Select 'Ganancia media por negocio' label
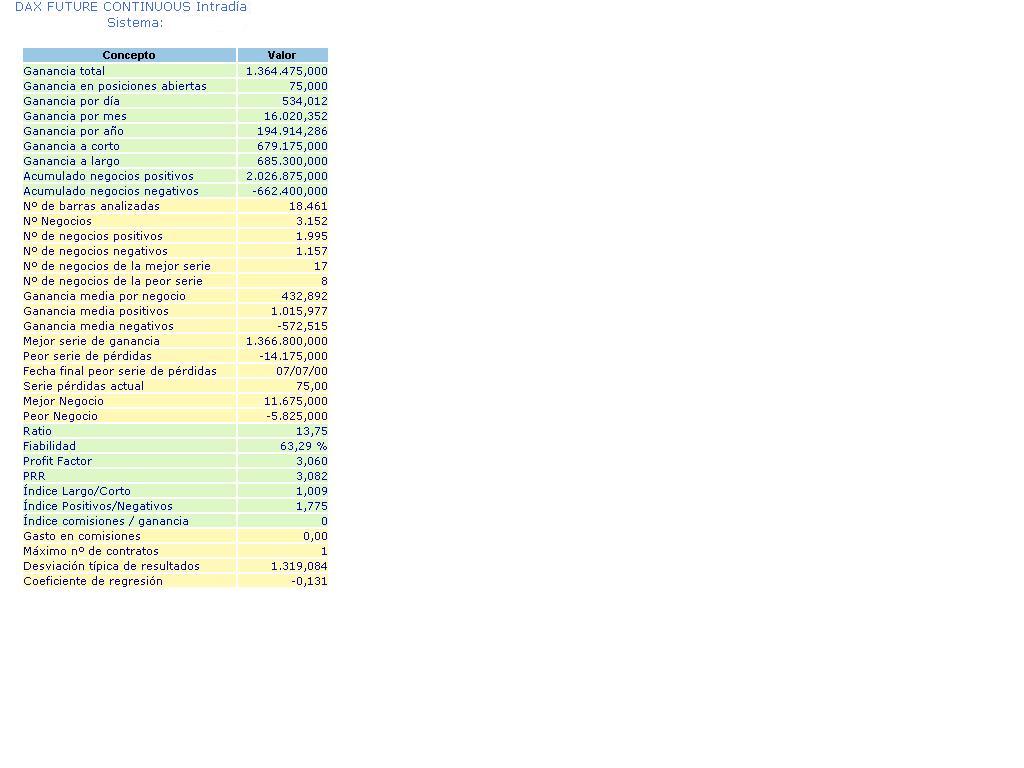 (x=104, y=296)
